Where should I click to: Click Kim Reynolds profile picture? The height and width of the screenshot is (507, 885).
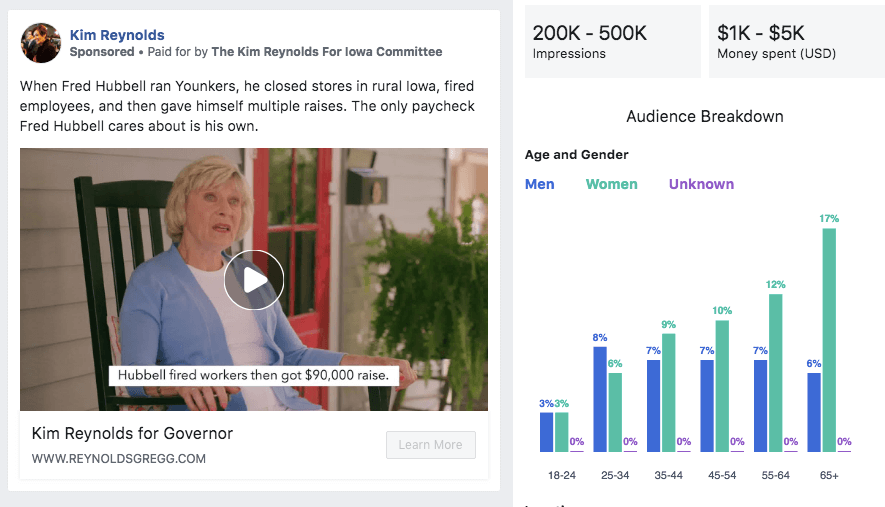(41, 43)
